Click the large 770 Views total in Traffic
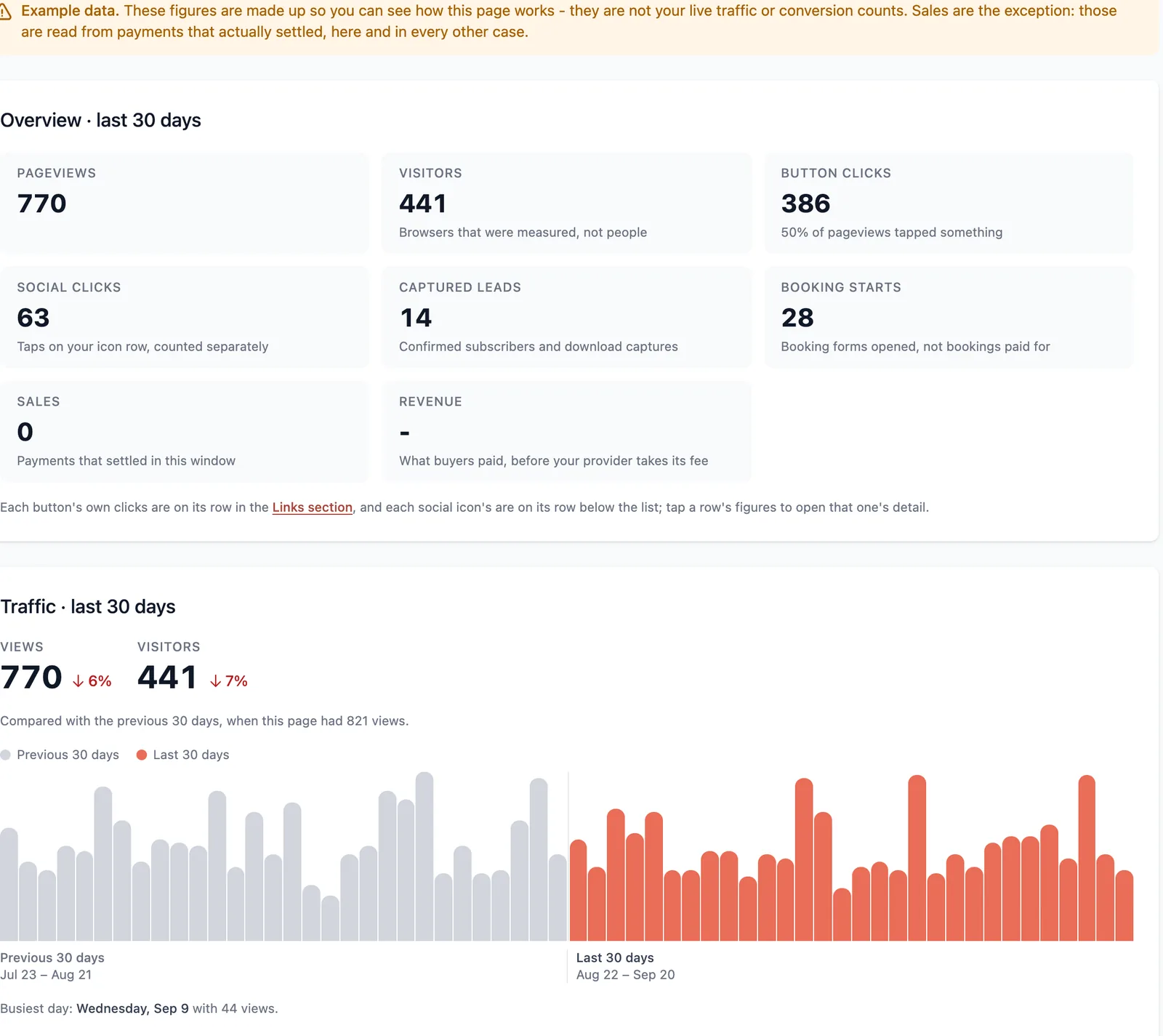The width and height of the screenshot is (1163, 1036). 31,678
